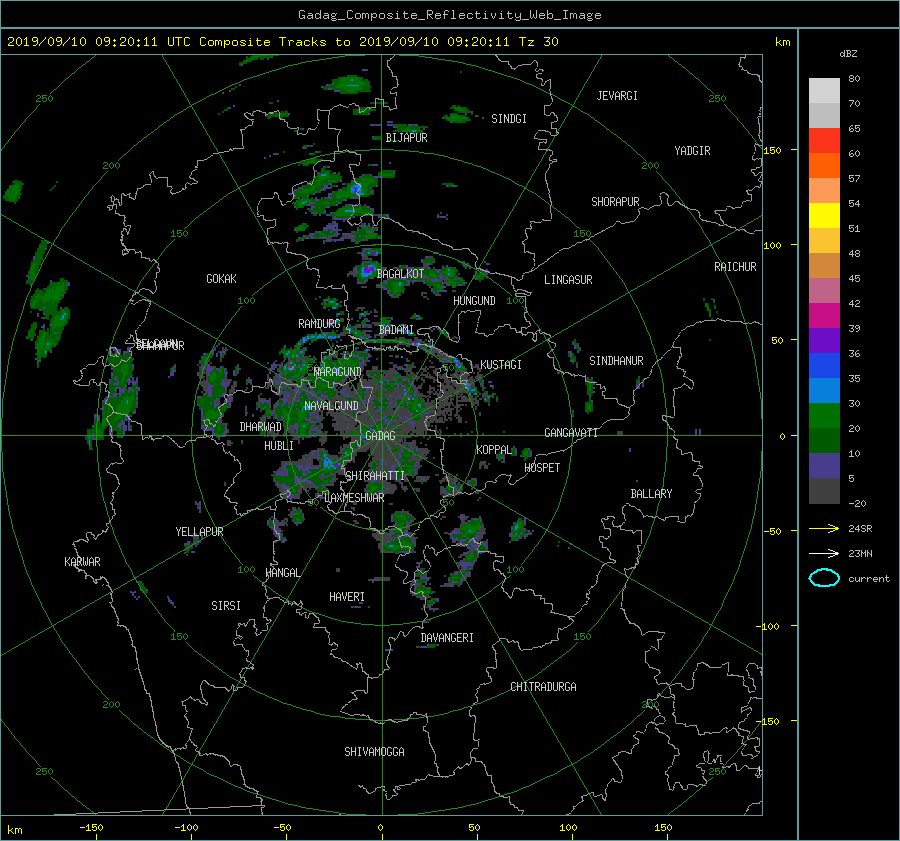
Task: Select the DHARWAD city label
Action: (x=261, y=427)
